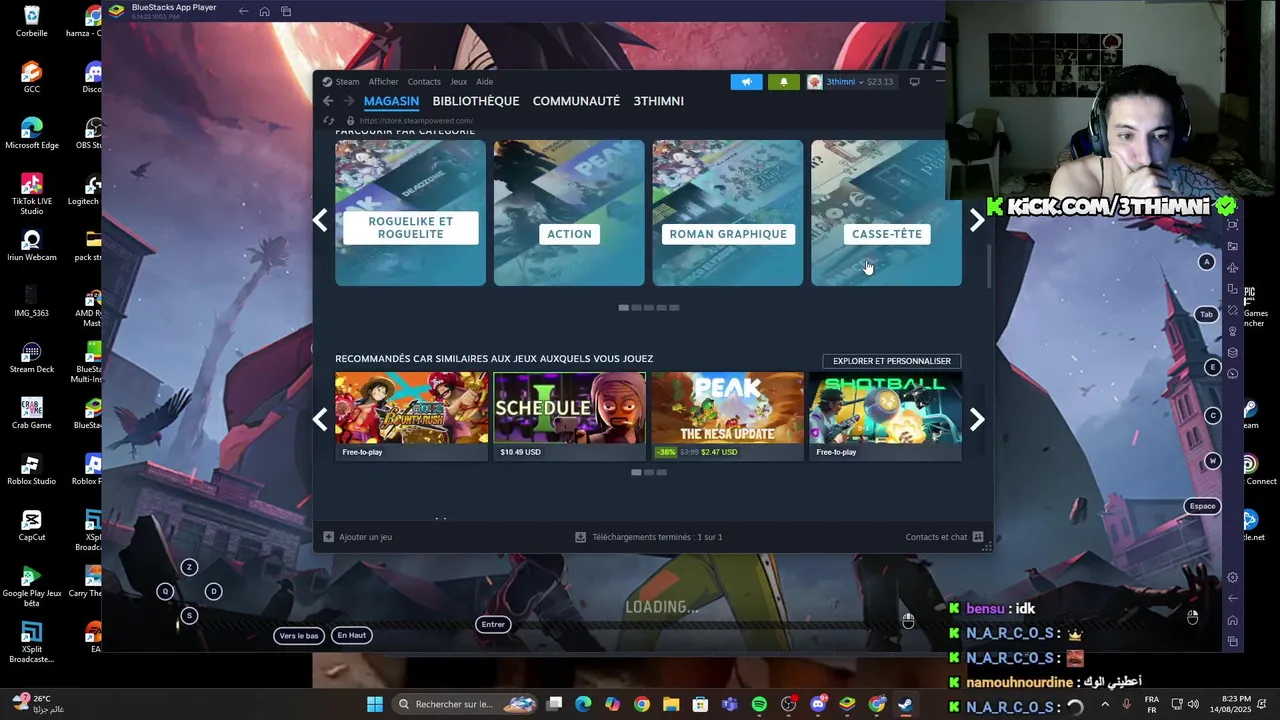Open Corbeille desktop icon
1280x720 pixels.
pos(31,22)
